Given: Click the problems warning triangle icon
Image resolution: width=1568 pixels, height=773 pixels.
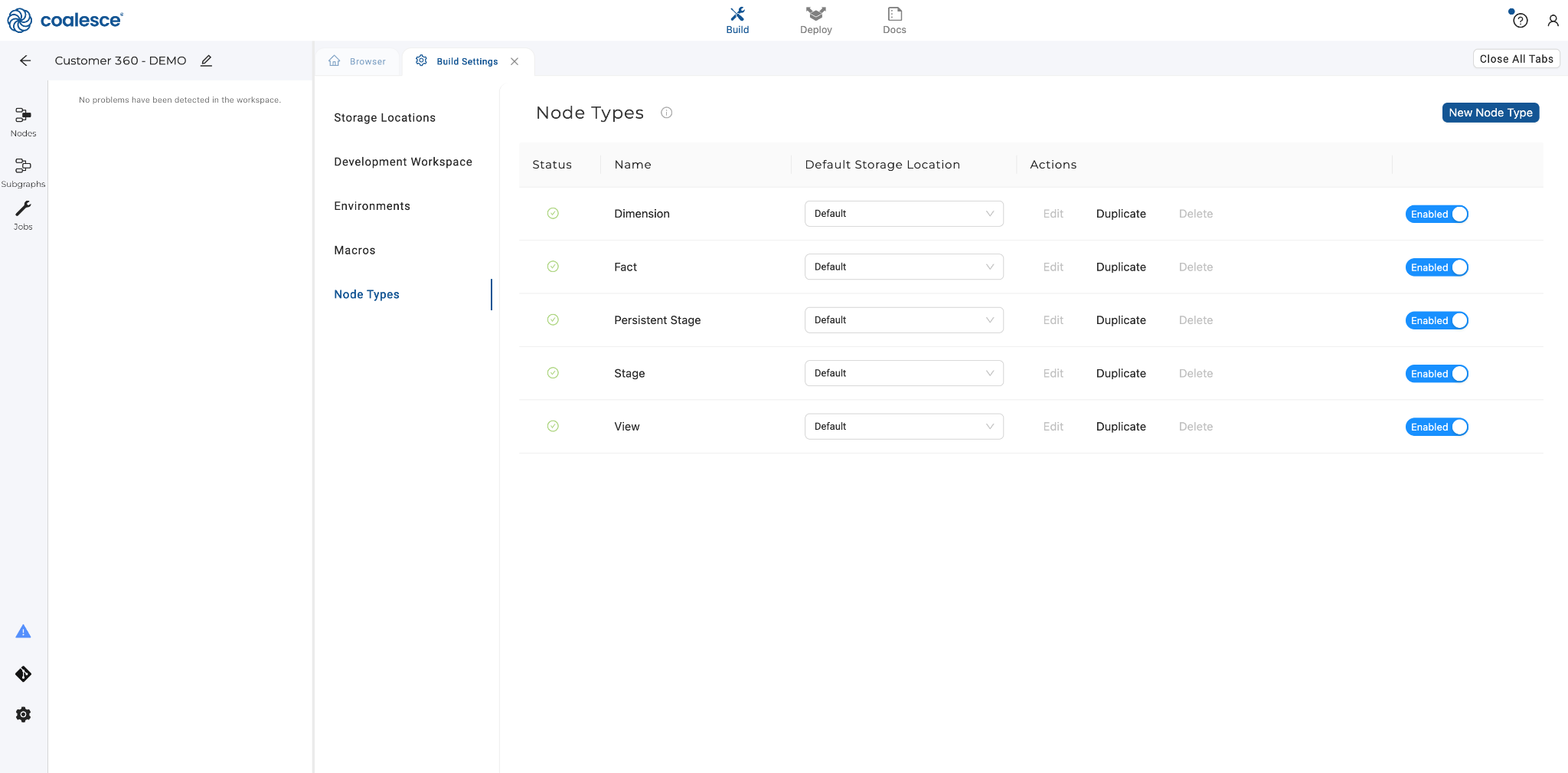Looking at the screenshot, I should 23,631.
